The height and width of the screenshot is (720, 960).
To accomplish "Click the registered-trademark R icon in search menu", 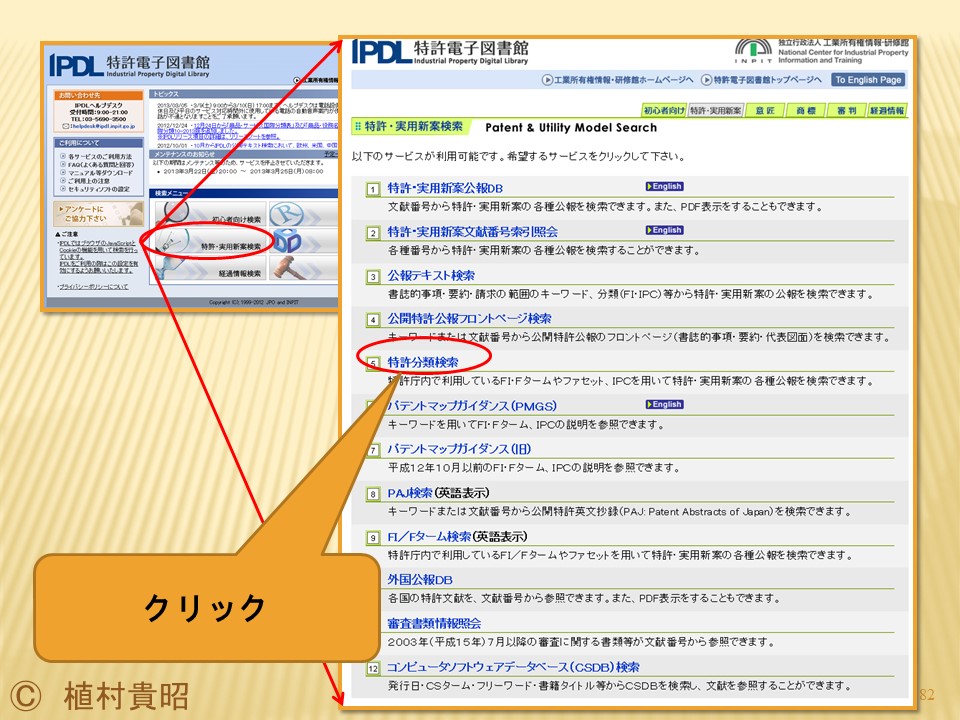I will 288,214.
